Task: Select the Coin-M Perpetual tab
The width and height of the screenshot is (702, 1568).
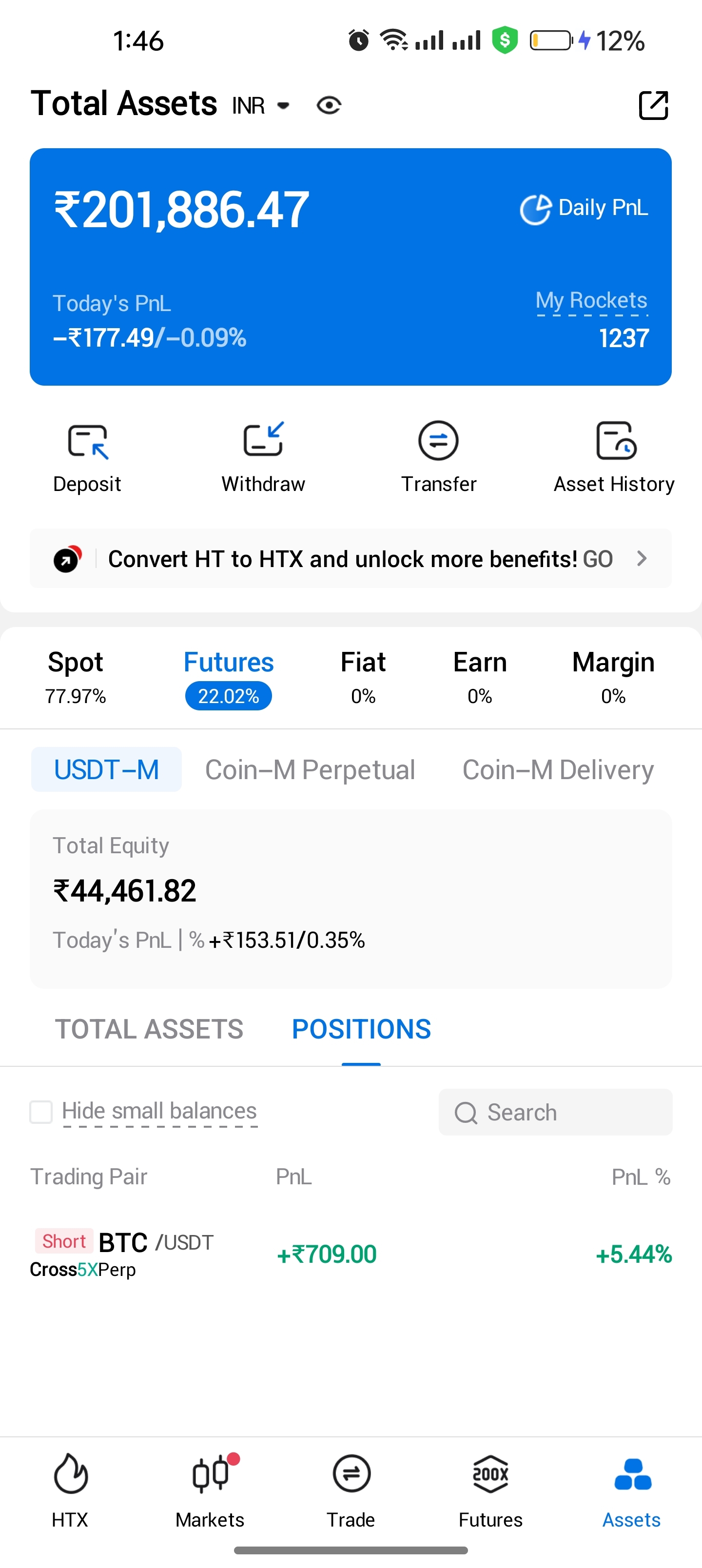Action: (x=310, y=770)
